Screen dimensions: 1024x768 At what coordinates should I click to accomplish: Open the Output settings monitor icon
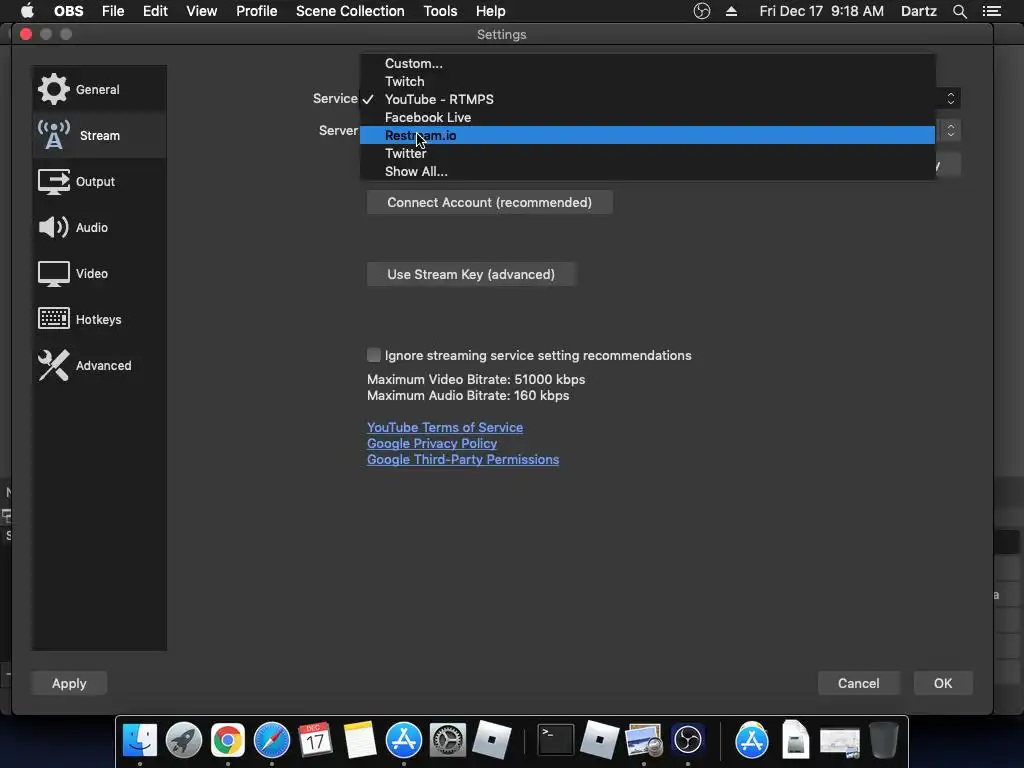coord(54,182)
